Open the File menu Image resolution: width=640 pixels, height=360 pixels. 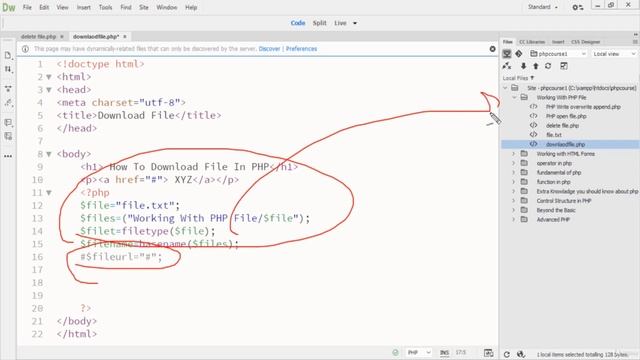click(x=27, y=7)
